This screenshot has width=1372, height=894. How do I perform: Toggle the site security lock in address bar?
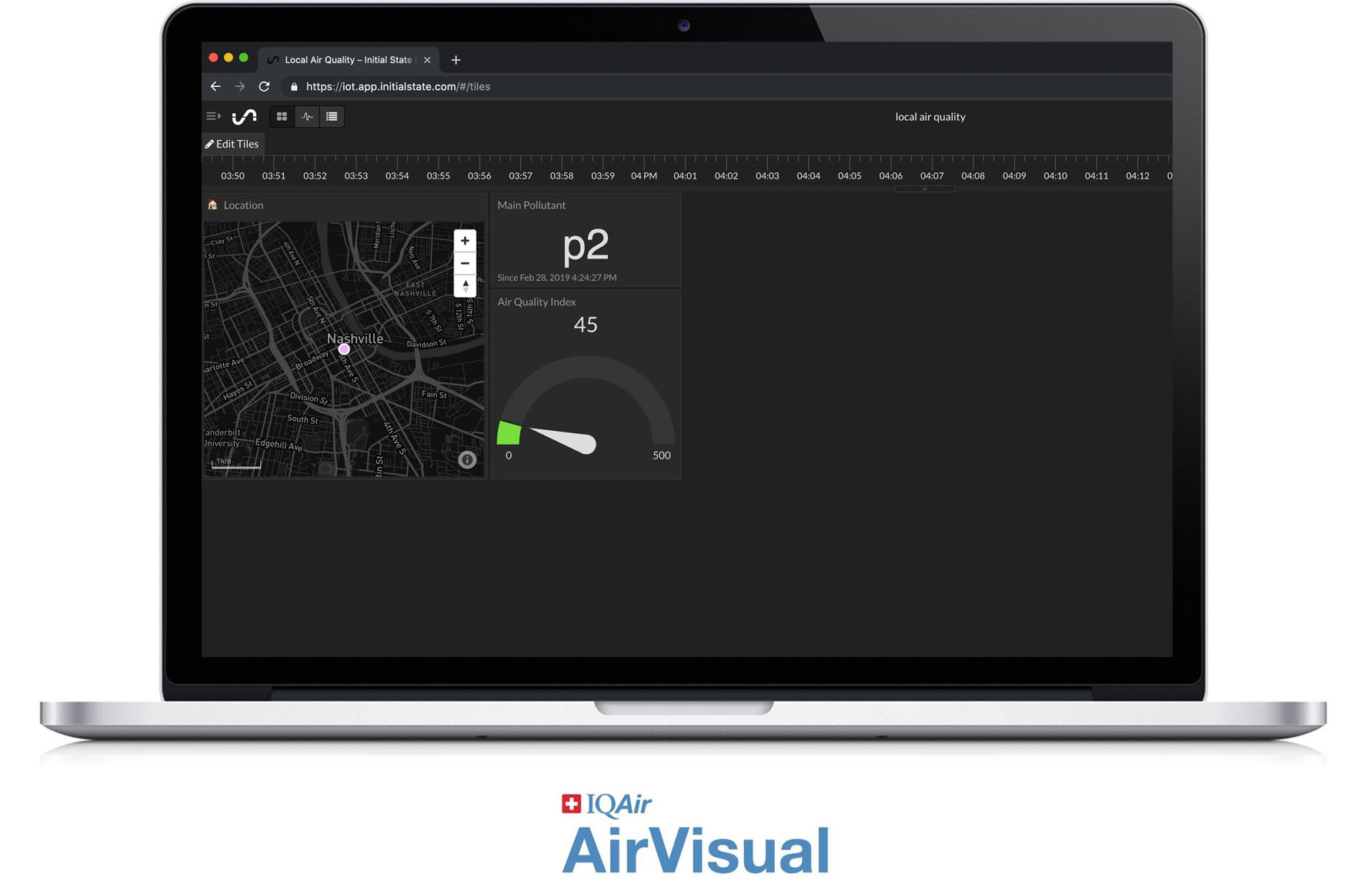click(293, 86)
